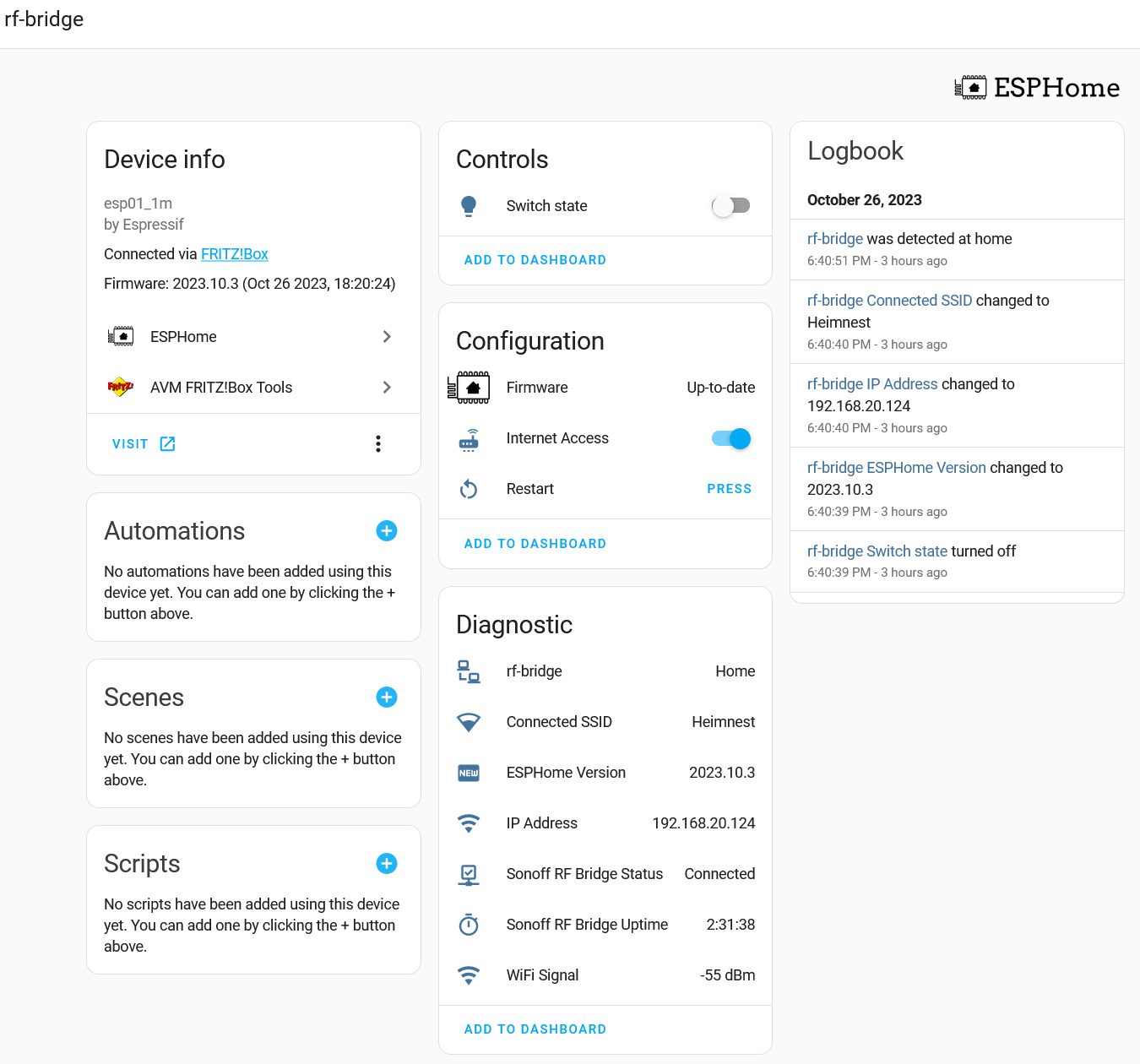Viewport: 1140px width, 1064px height.
Task: Click the AVM FRITZ!Box Tools logo
Action: pos(121,387)
